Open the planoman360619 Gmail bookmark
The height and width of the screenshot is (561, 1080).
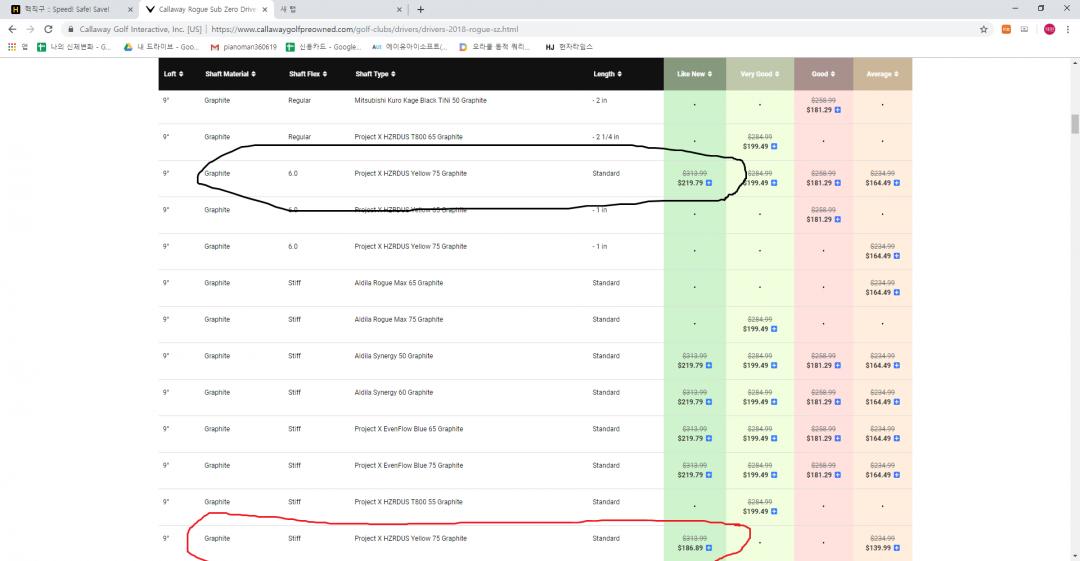tap(243, 47)
